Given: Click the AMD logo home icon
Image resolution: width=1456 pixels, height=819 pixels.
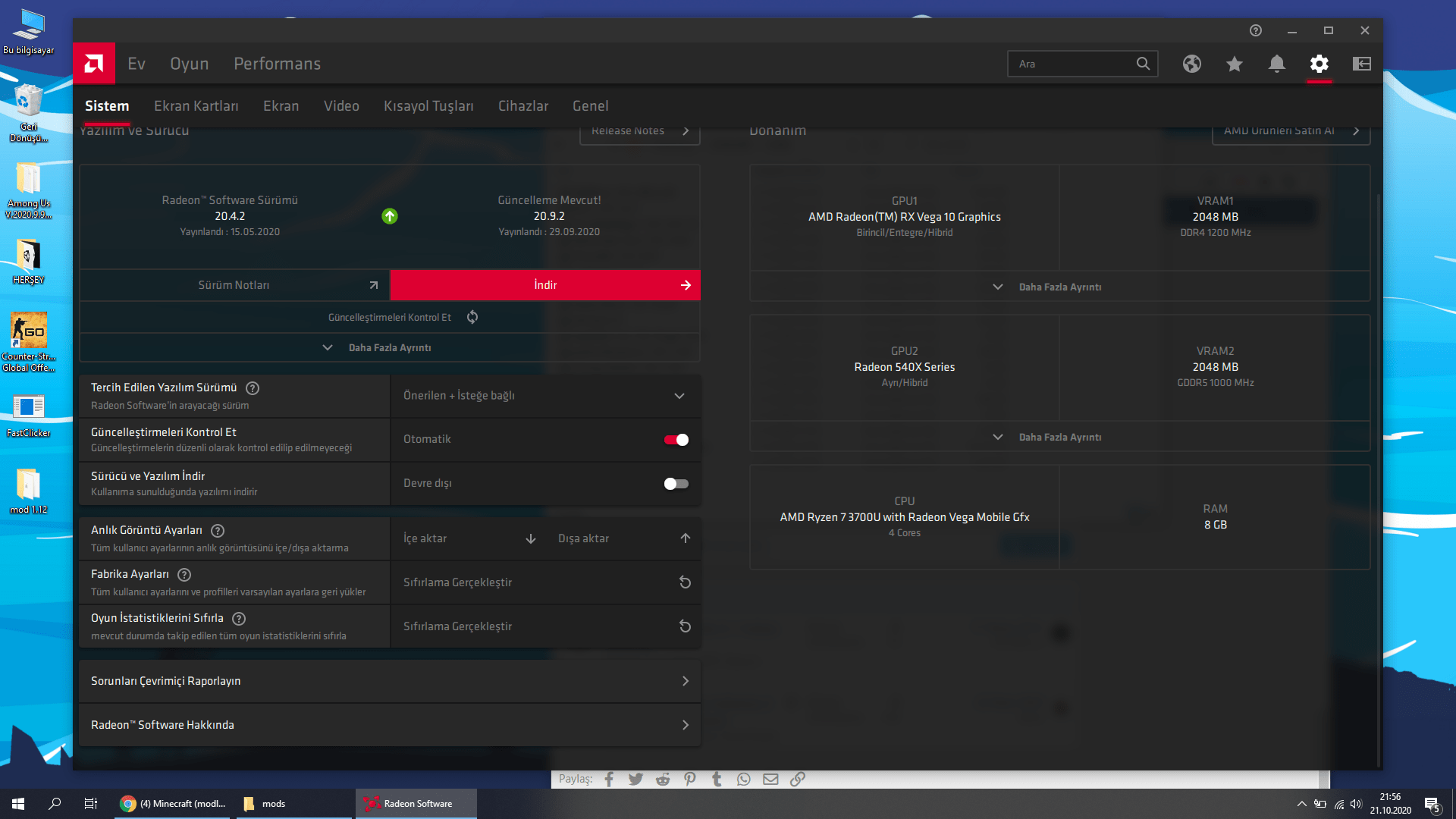Looking at the screenshot, I should (x=94, y=64).
